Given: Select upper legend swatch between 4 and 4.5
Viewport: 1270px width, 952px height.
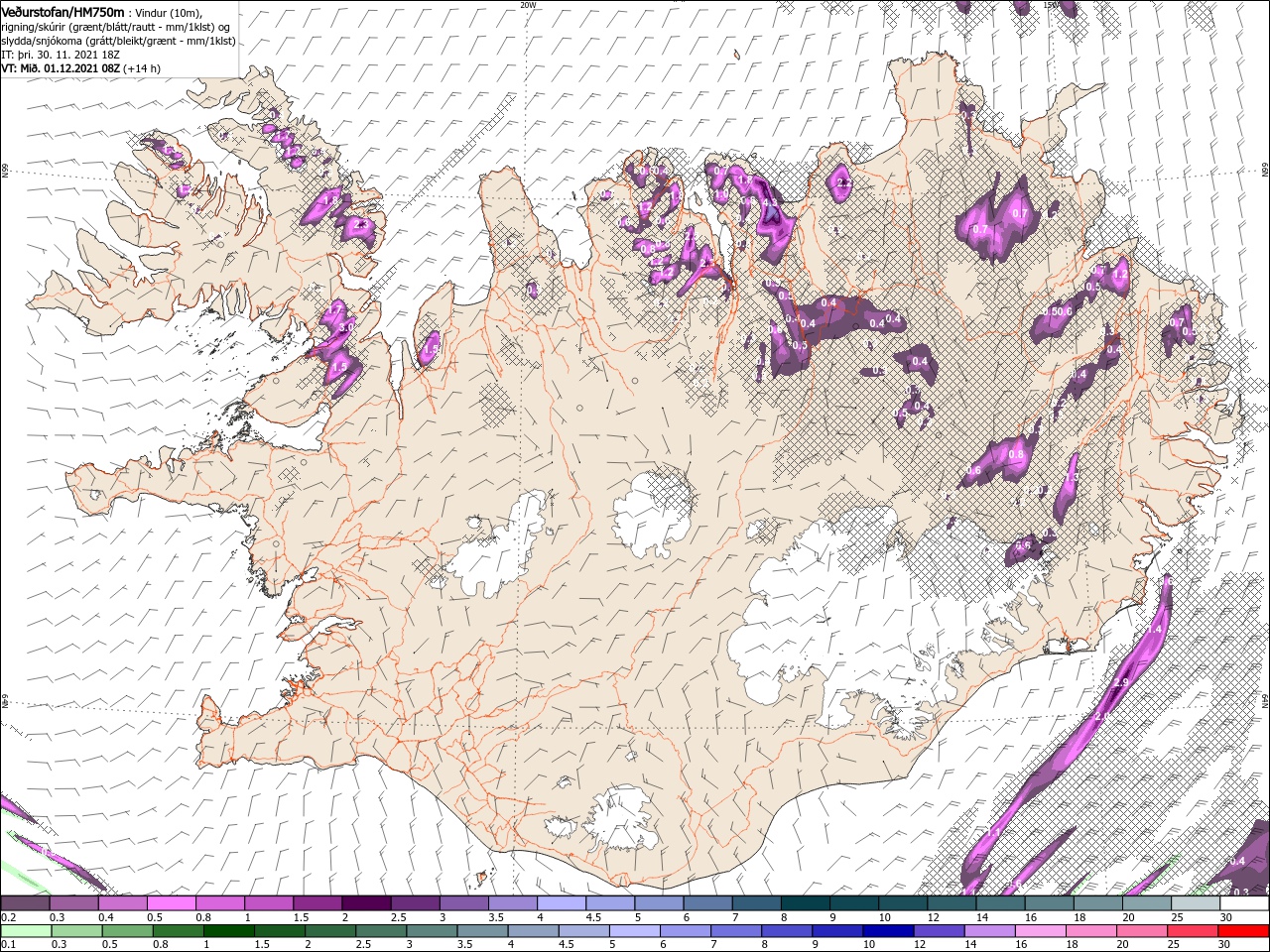Looking at the screenshot, I should [561, 903].
